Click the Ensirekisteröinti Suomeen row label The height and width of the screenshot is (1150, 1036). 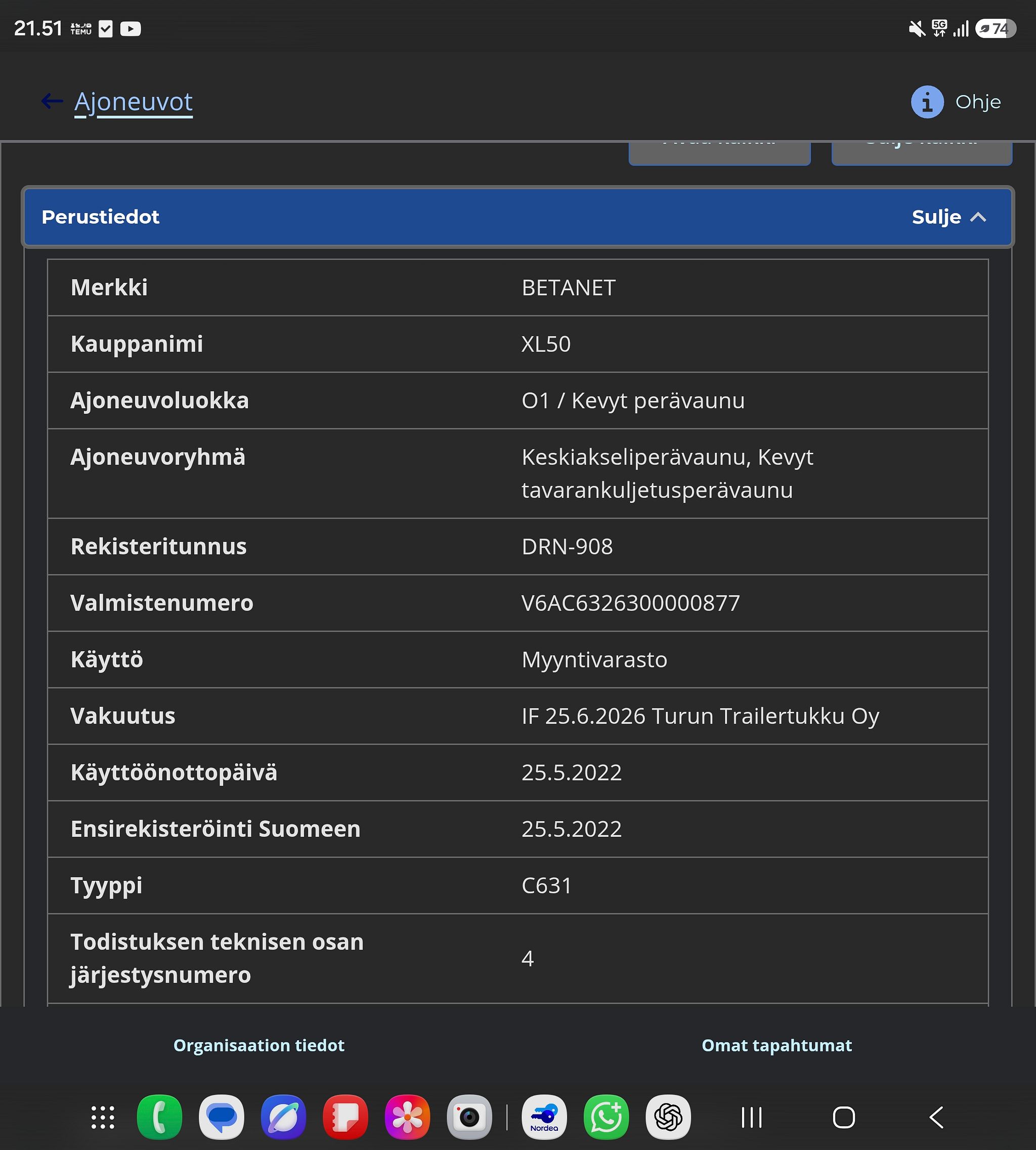point(215,829)
